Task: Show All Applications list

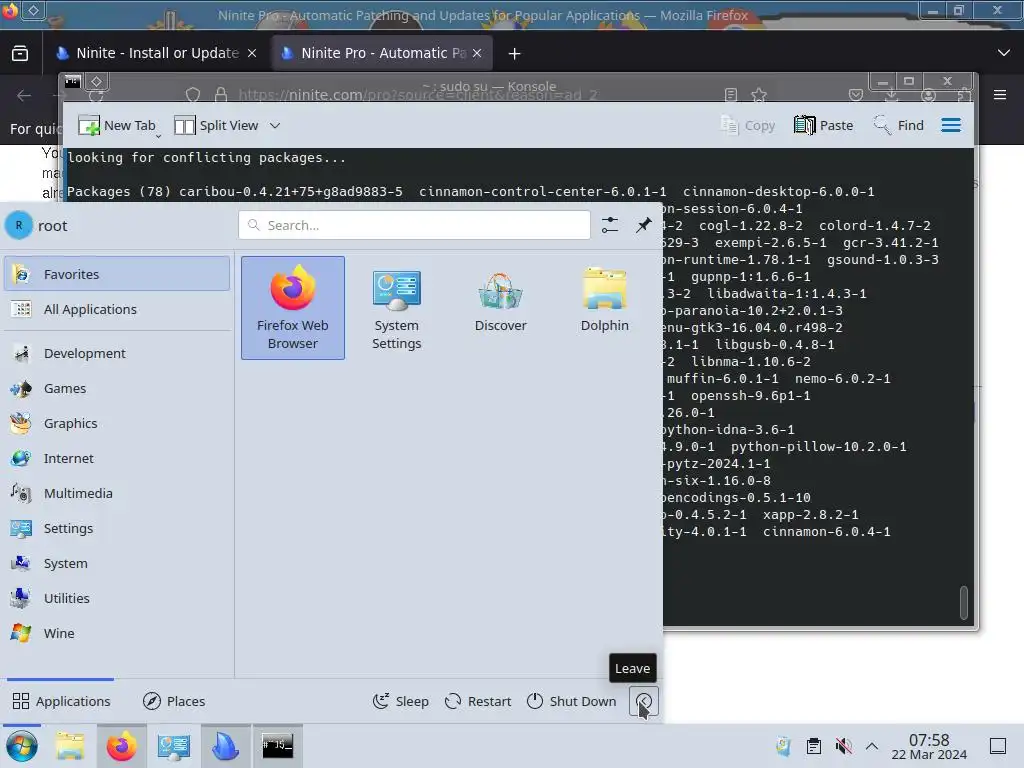Action: coord(117,309)
